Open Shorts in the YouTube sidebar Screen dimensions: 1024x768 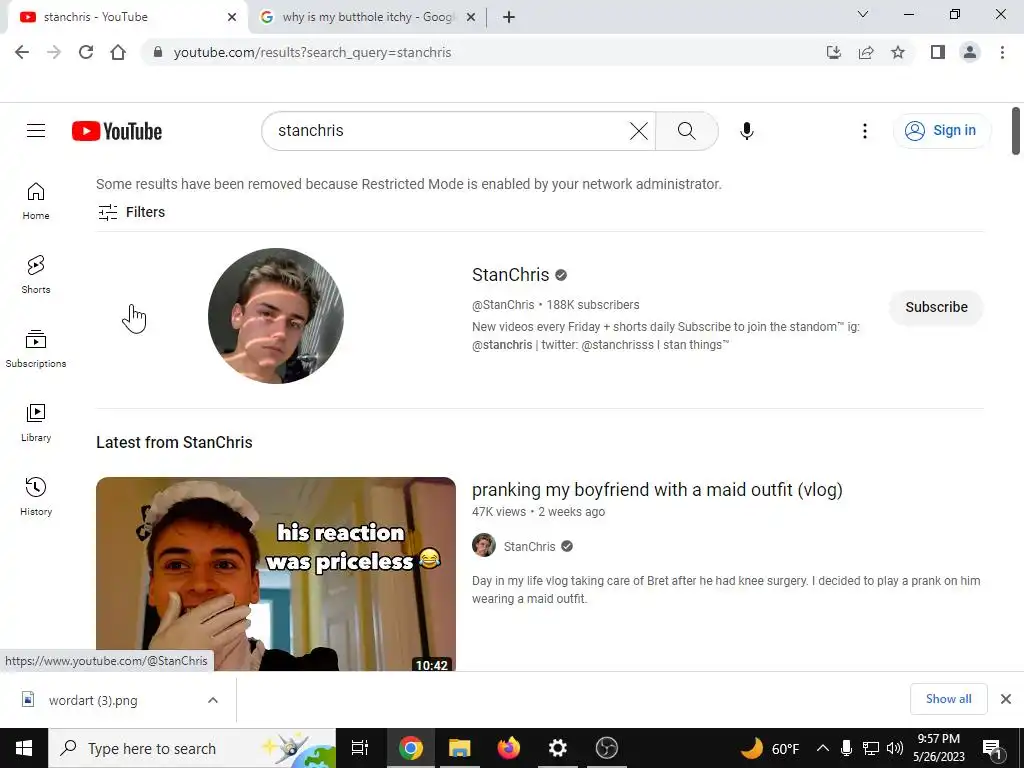[x=36, y=274]
